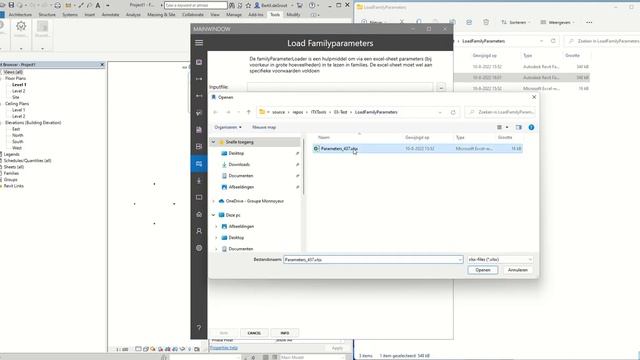The image size is (640, 360).
Task: Click the delete trash icon in Explorer window
Action: (x=486, y=22)
